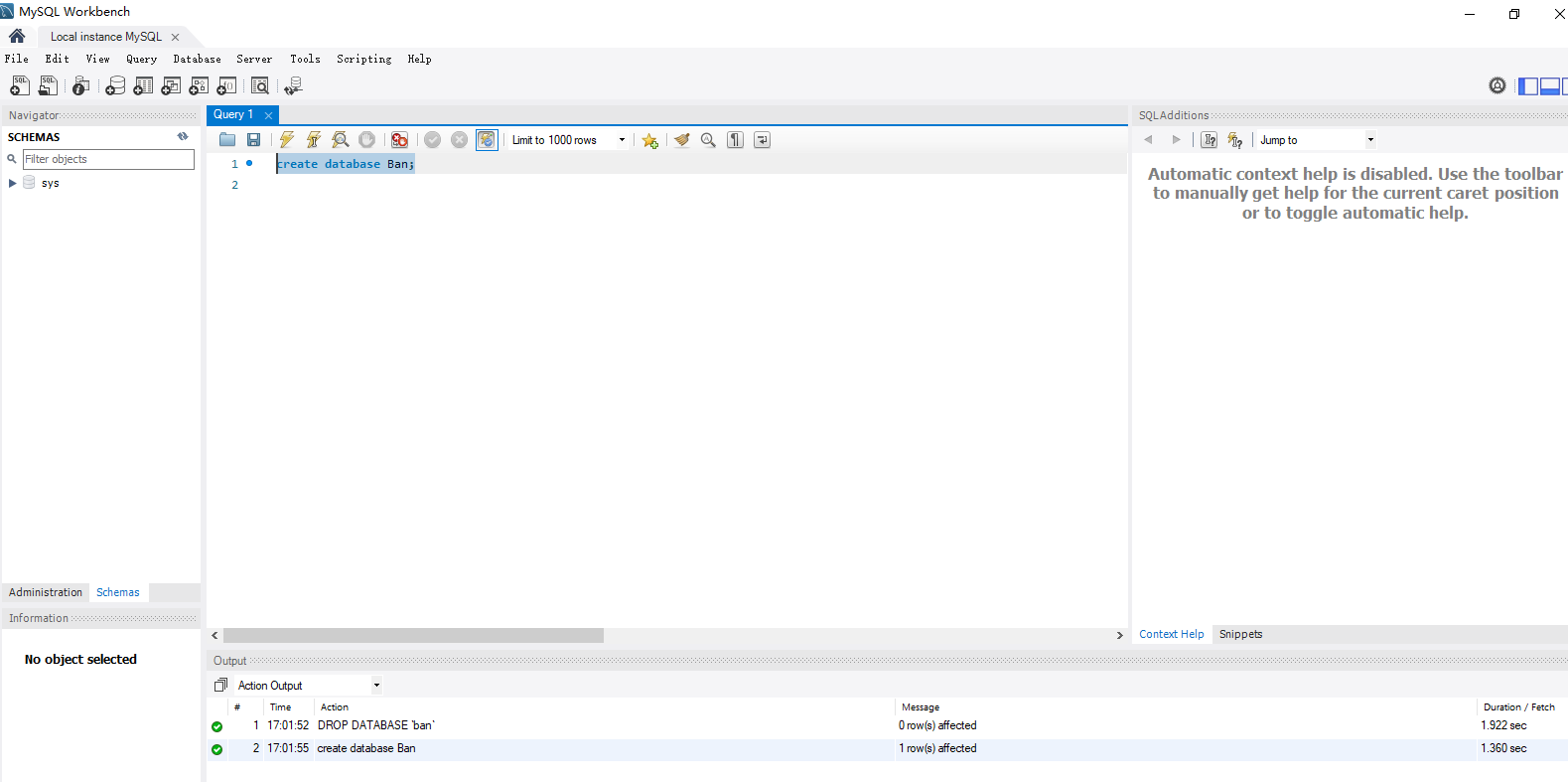Toggle word wrapping in the editor

point(762,140)
